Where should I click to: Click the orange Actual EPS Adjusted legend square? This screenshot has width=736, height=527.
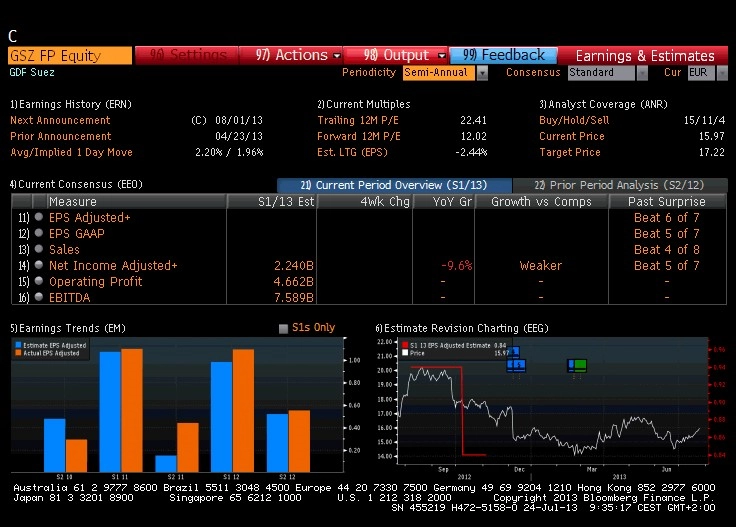[18, 353]
